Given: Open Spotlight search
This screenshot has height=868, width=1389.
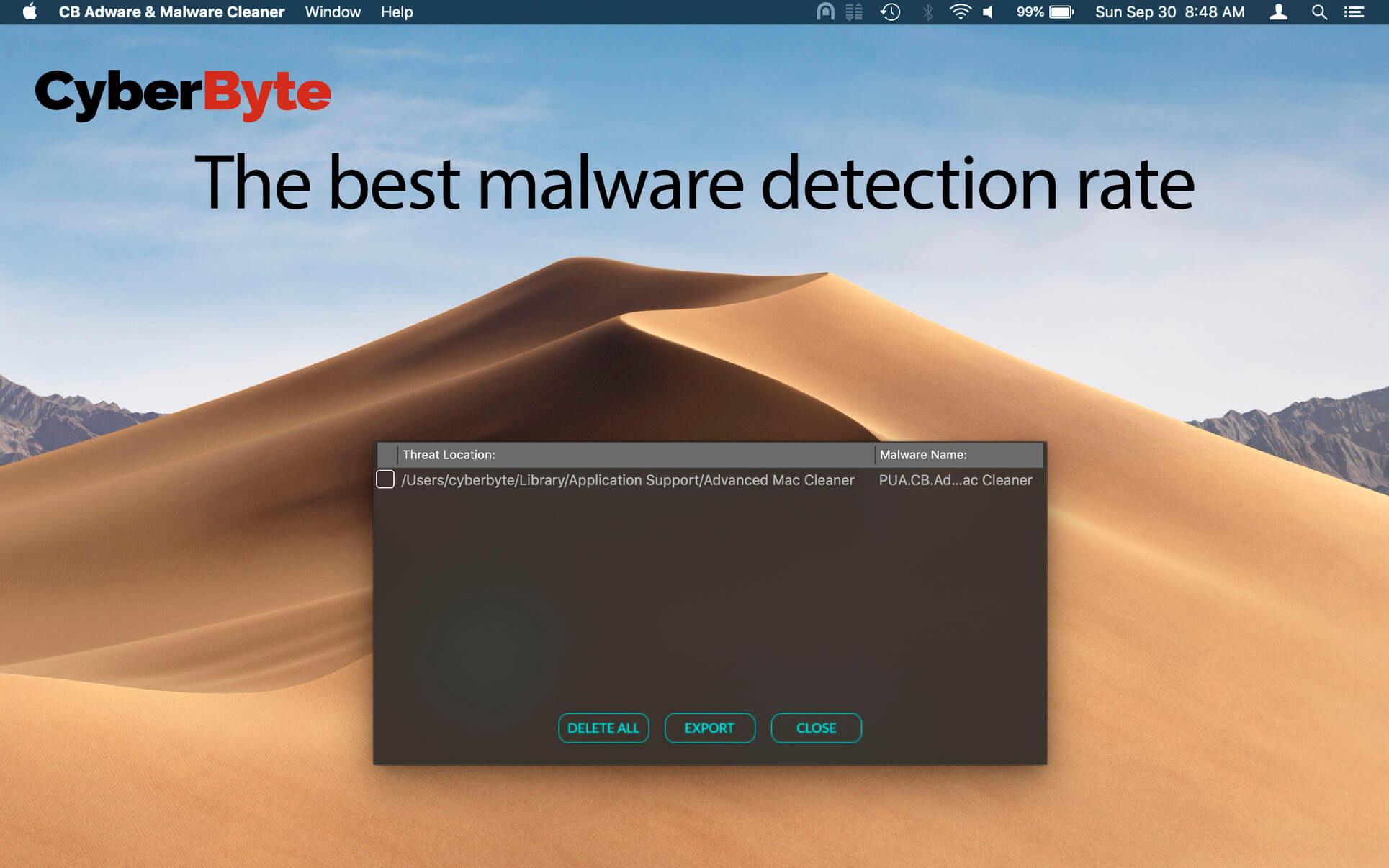Looking at the screenshot, I should [1320, 12].
